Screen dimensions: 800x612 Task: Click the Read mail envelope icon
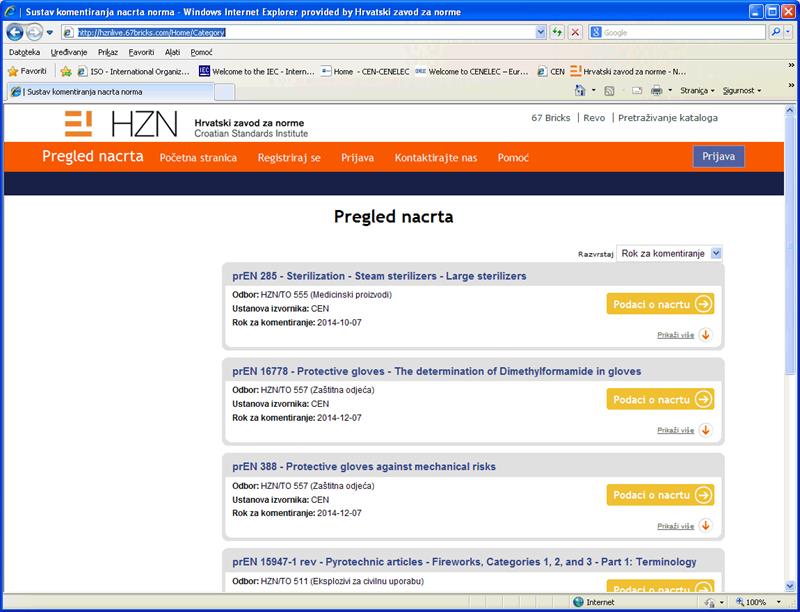click(x=637, y=91)
